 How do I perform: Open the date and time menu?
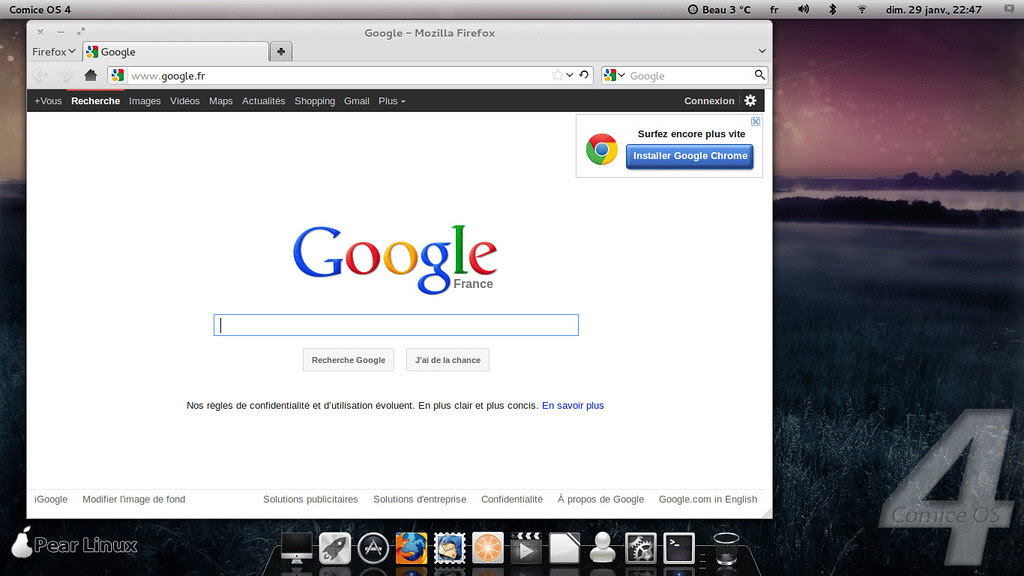click(x=933, y=9)
